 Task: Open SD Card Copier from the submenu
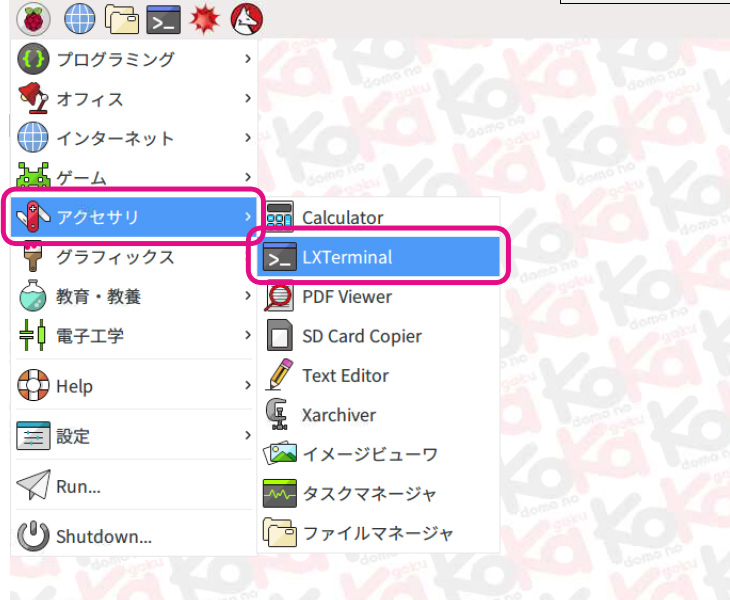pos(379,336)
